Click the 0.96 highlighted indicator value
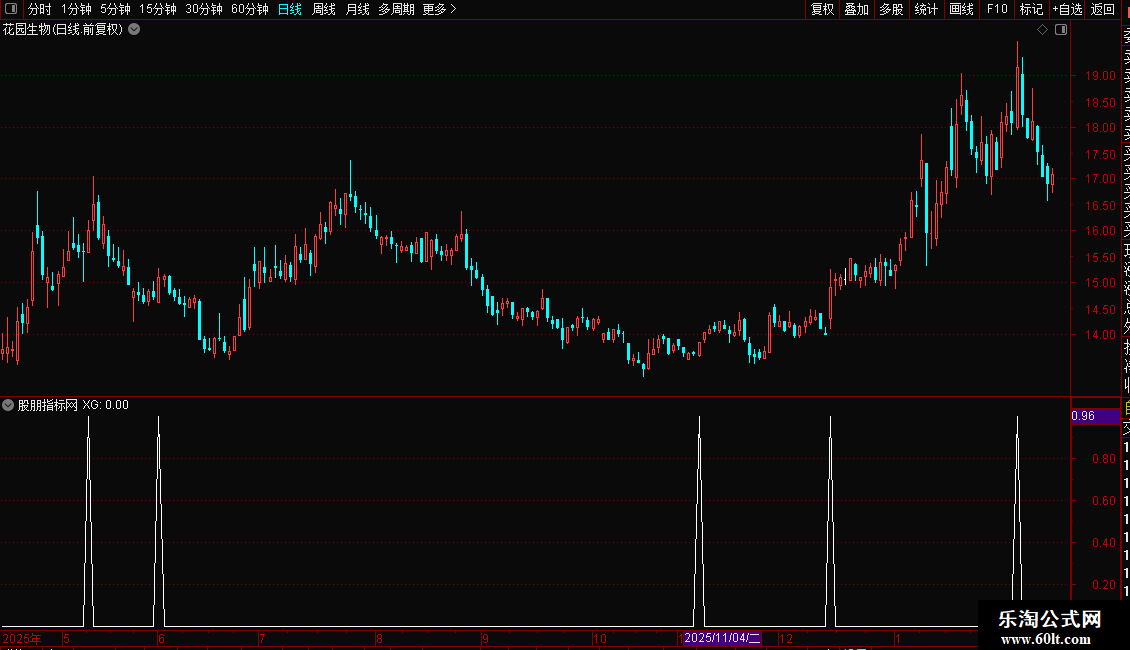1130x650 pixels. pyautogui.click(x=1095, y=416)
